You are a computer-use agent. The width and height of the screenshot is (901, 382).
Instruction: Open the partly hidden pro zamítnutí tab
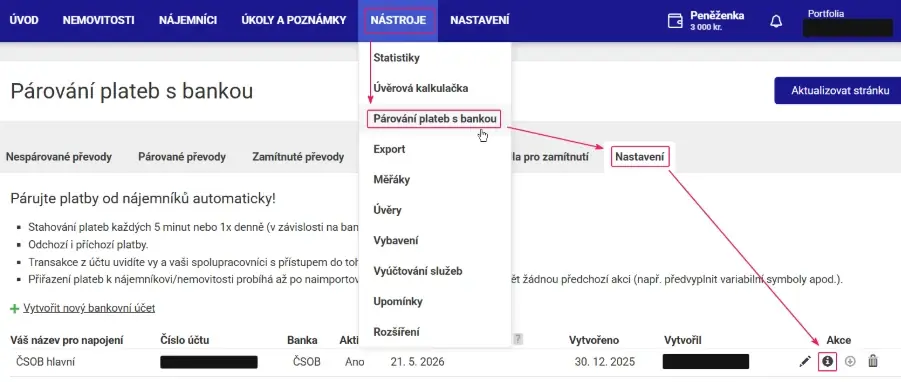coord(550,157)
